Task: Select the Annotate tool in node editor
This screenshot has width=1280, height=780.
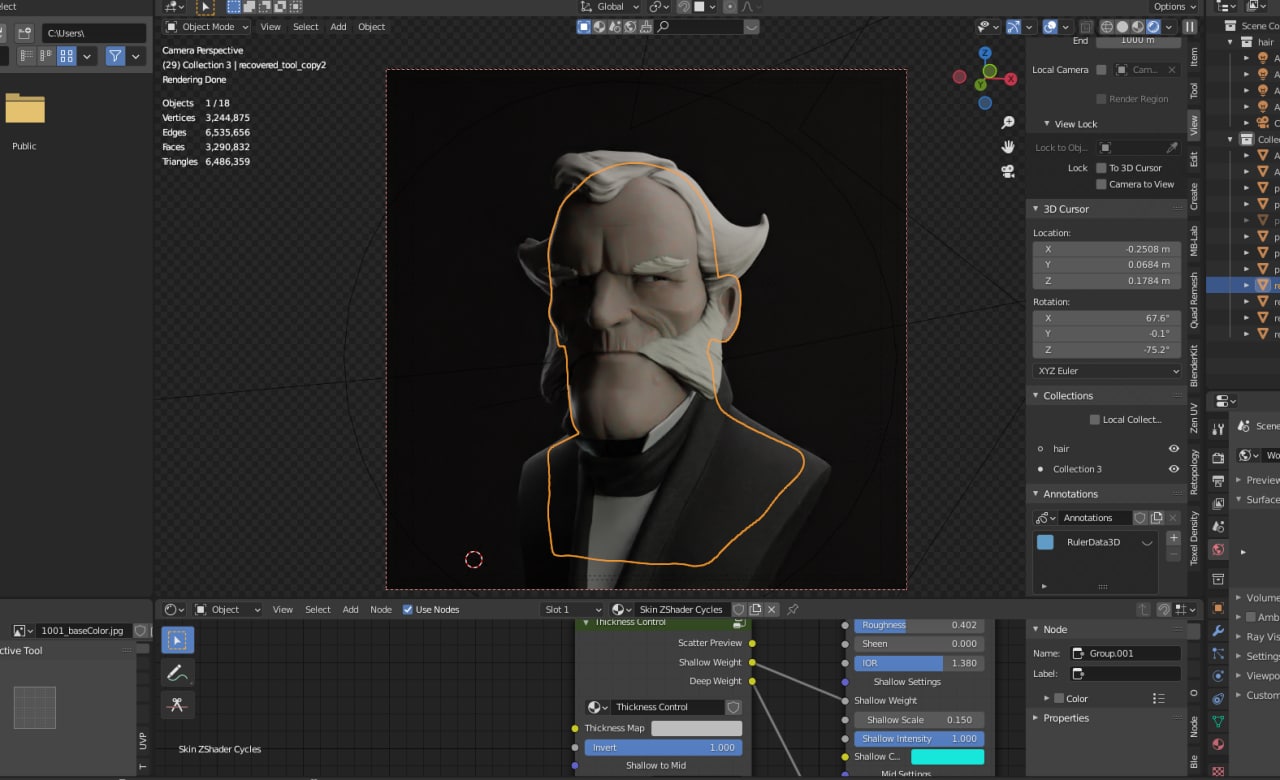Action: [177, 673]
